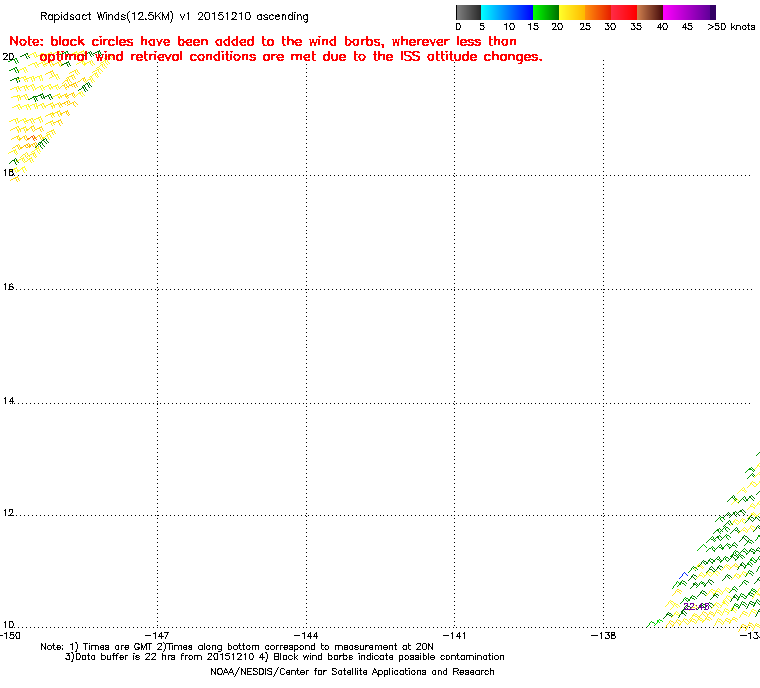Click the NOAA/NESDIS Center credit line

(x=352, y=672)
